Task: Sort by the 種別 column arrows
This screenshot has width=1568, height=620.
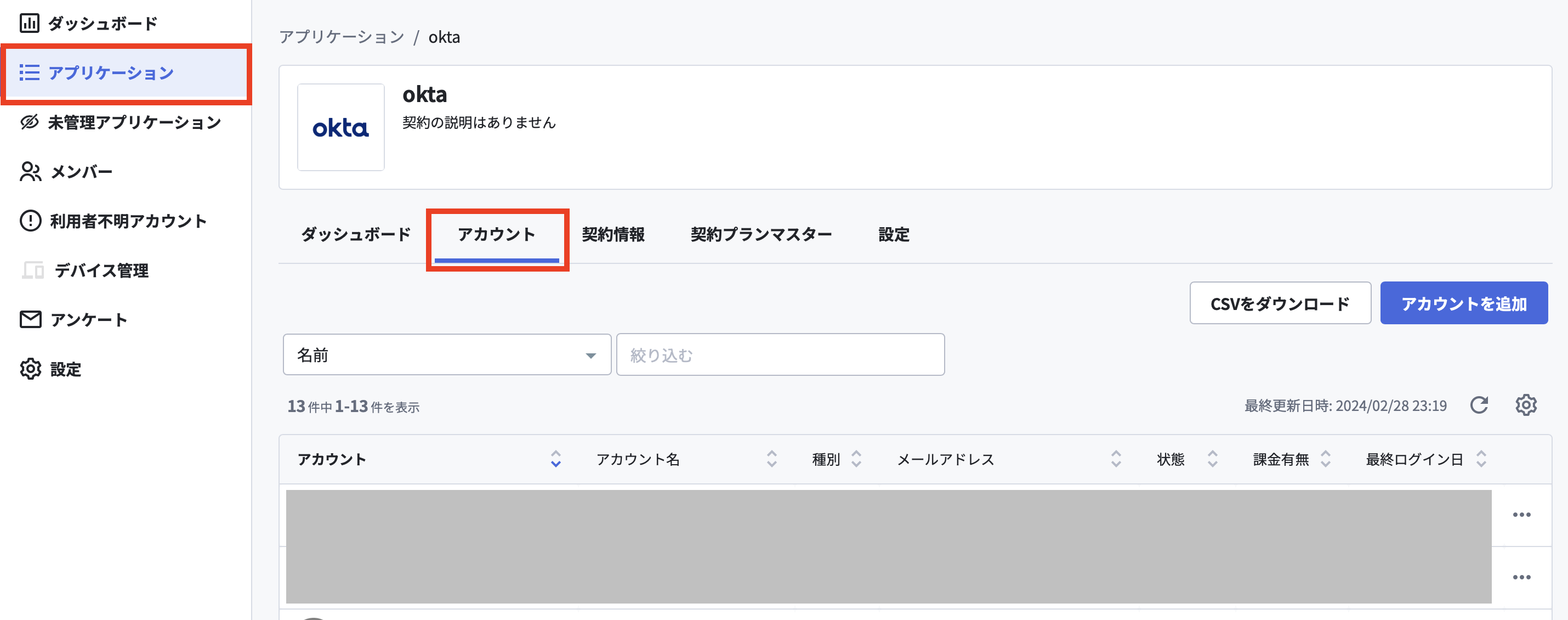Action: click(x=856, y=459)
